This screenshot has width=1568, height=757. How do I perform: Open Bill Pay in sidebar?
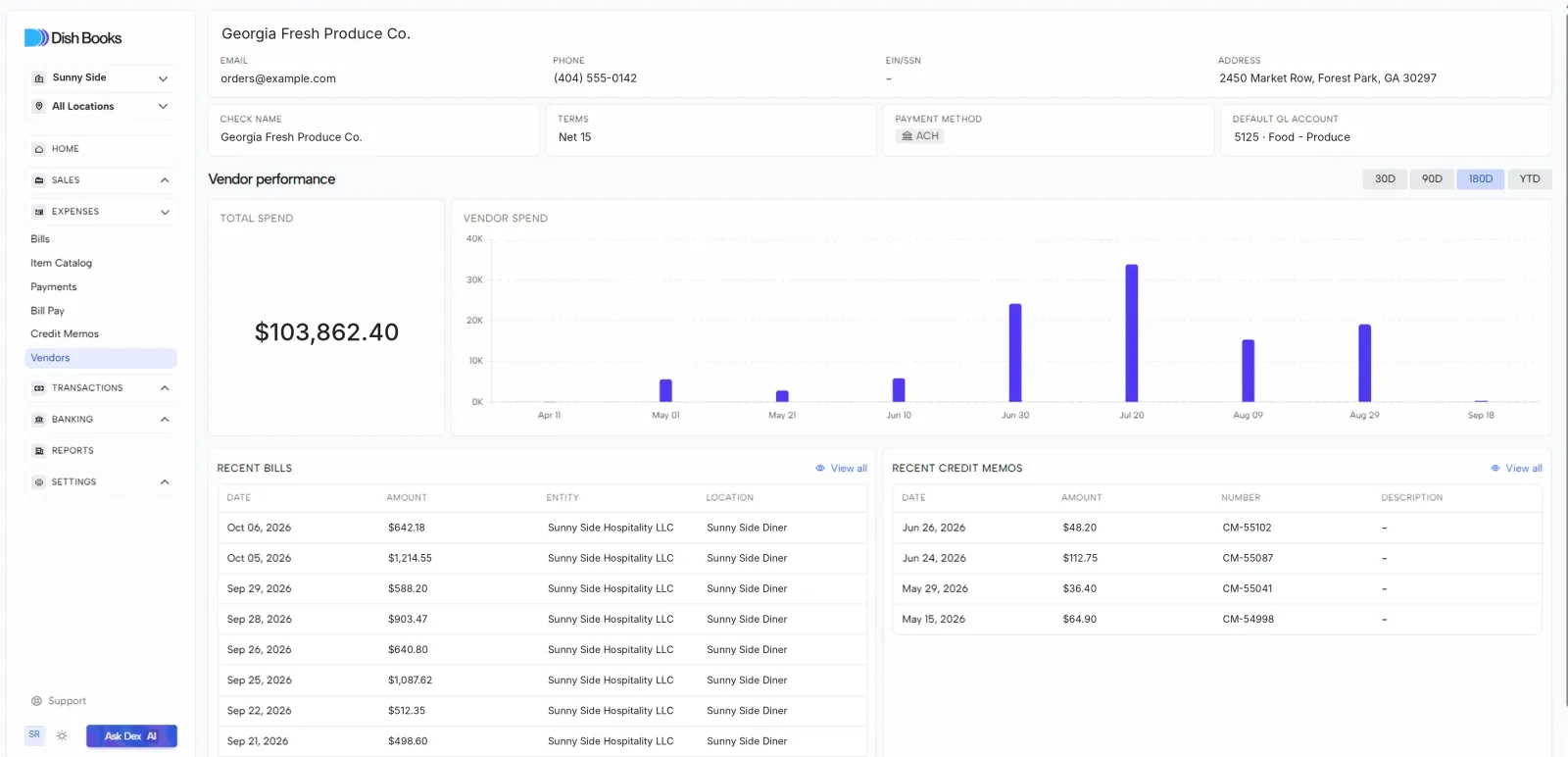tap(47, 311)
